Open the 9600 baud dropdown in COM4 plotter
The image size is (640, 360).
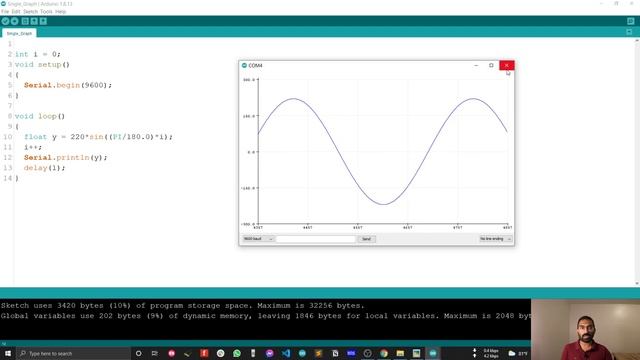click(258, 239)
